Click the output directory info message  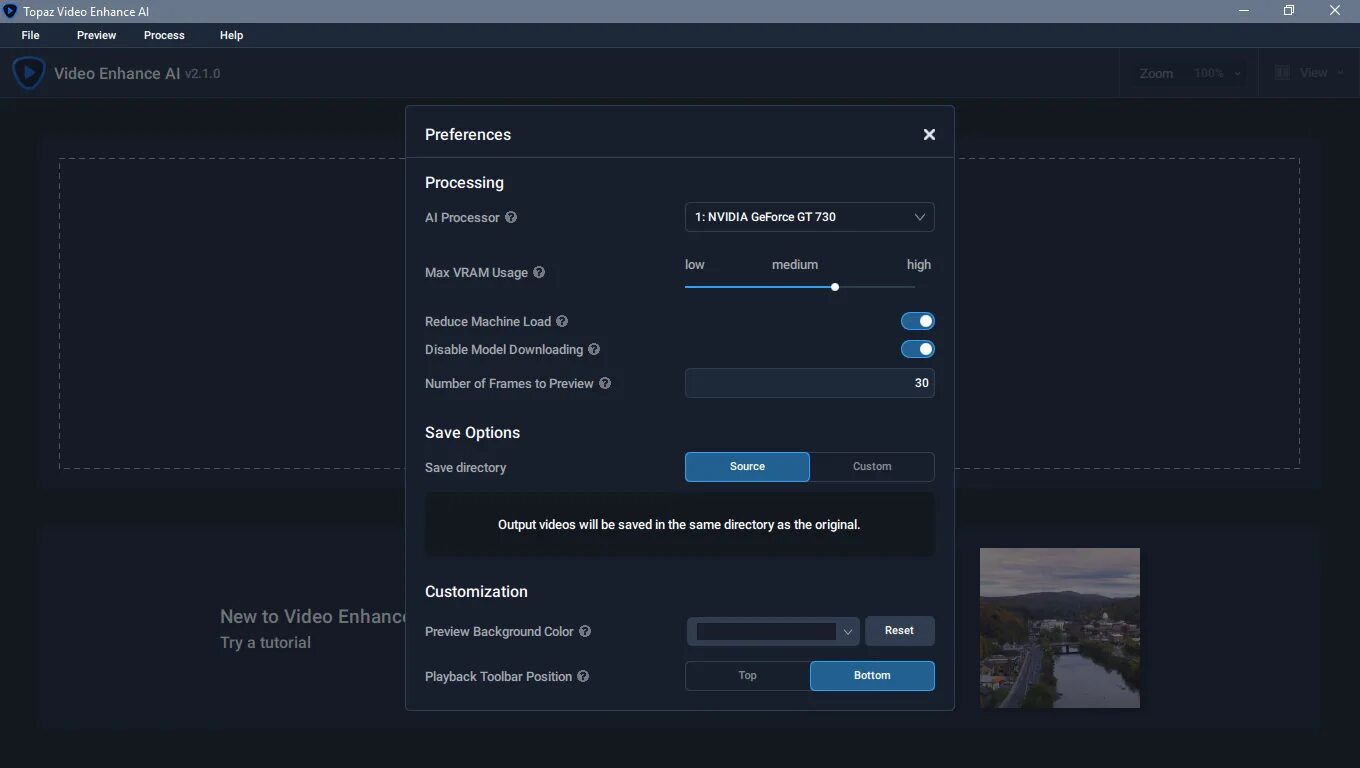pyautogui.click(x=679, y=524)
